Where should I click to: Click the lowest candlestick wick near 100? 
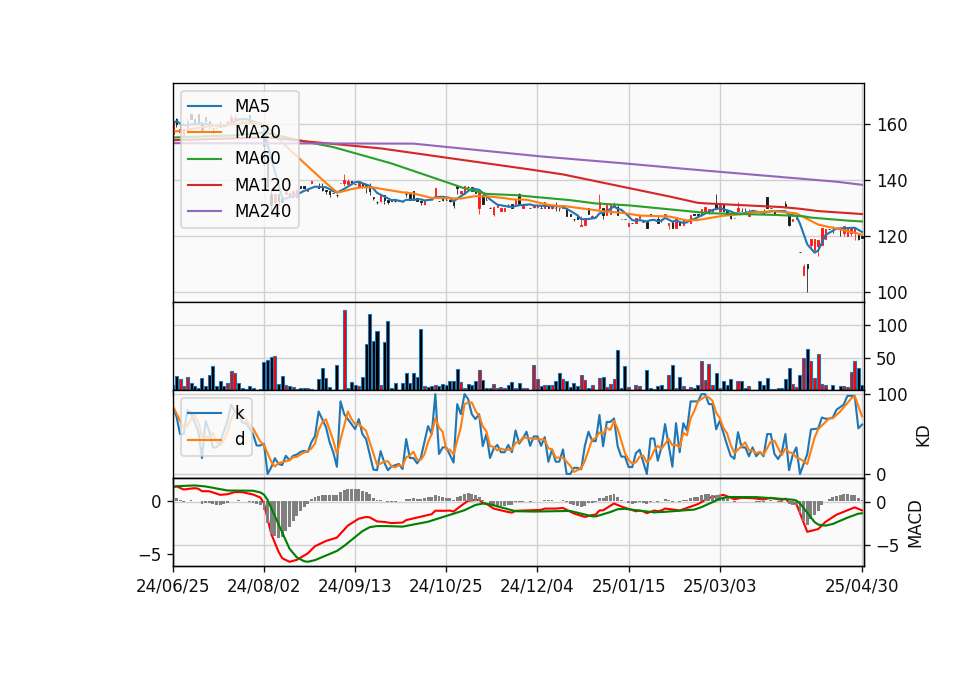808,279
